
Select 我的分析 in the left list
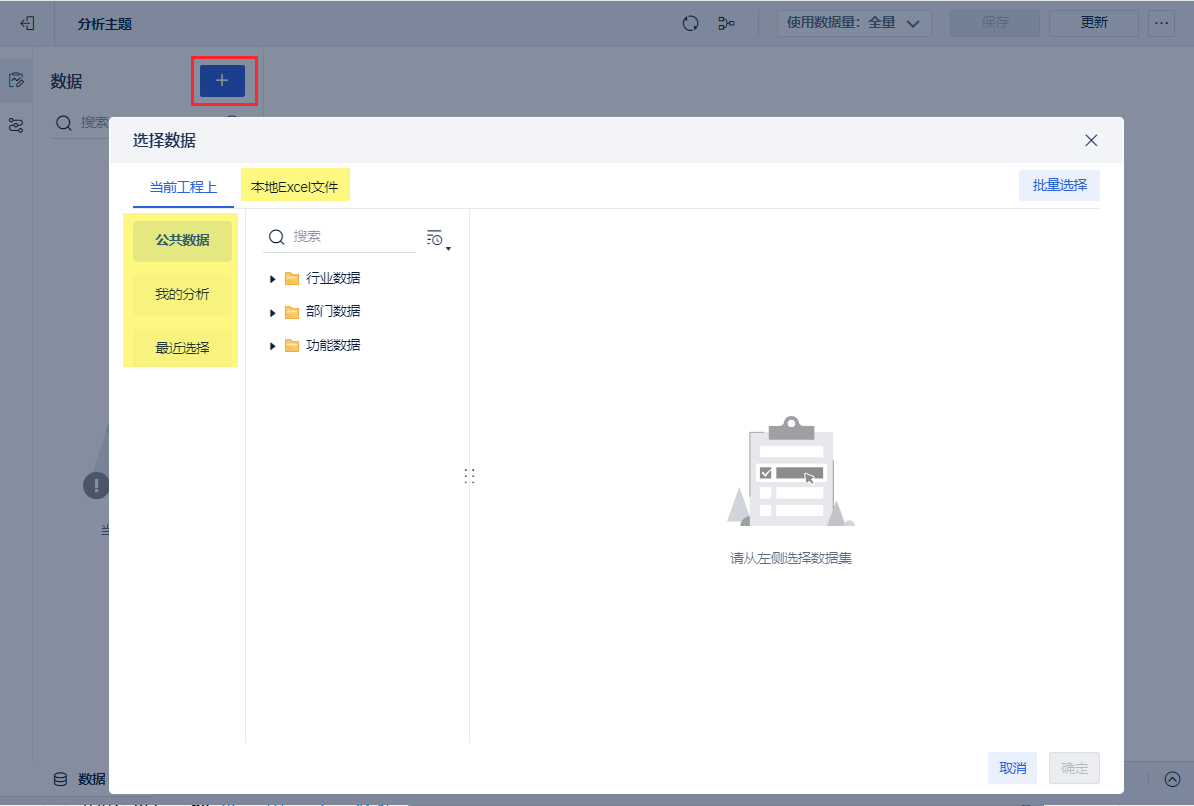click(182, 294)
